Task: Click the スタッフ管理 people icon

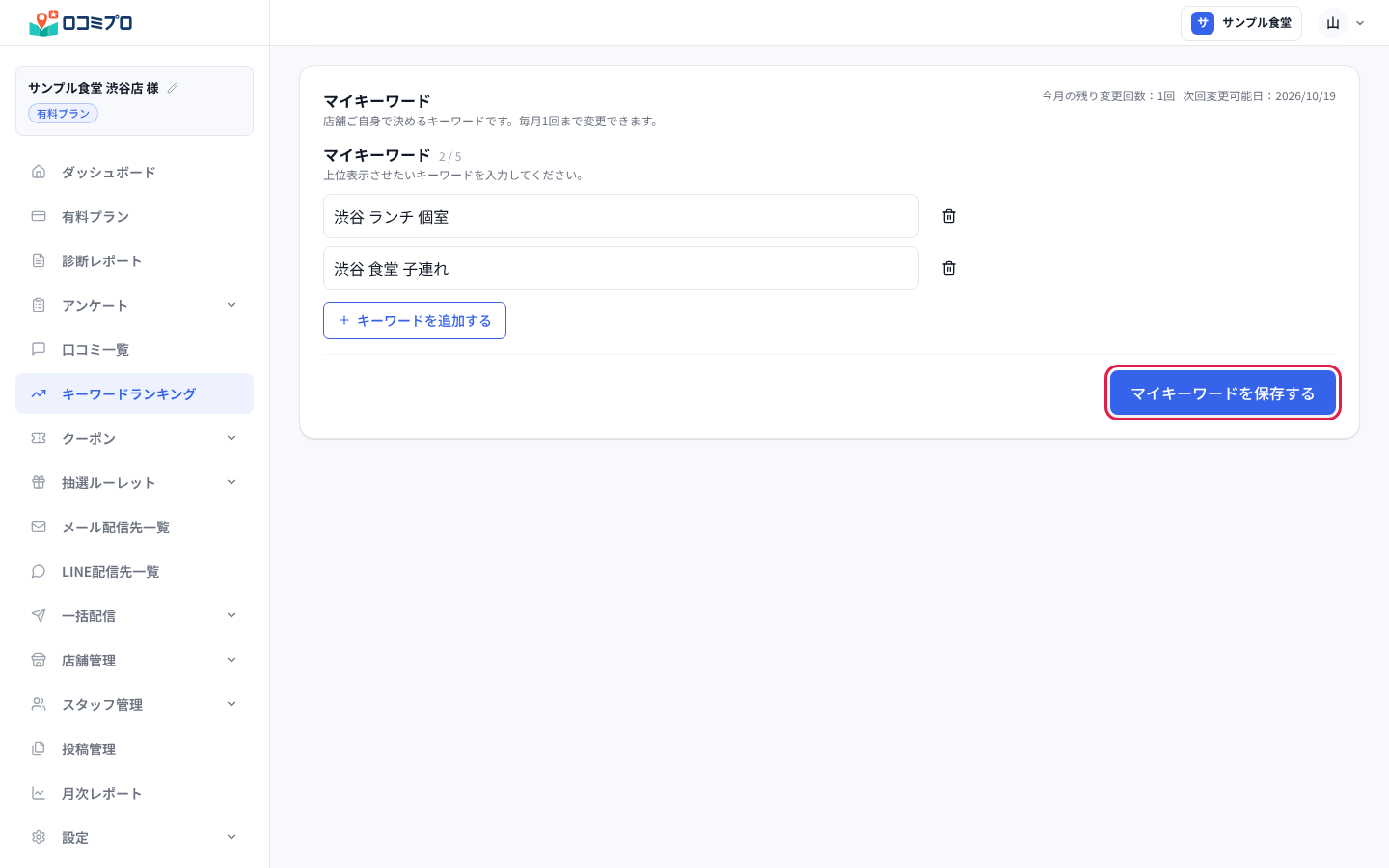Action: tap(39, 704)
